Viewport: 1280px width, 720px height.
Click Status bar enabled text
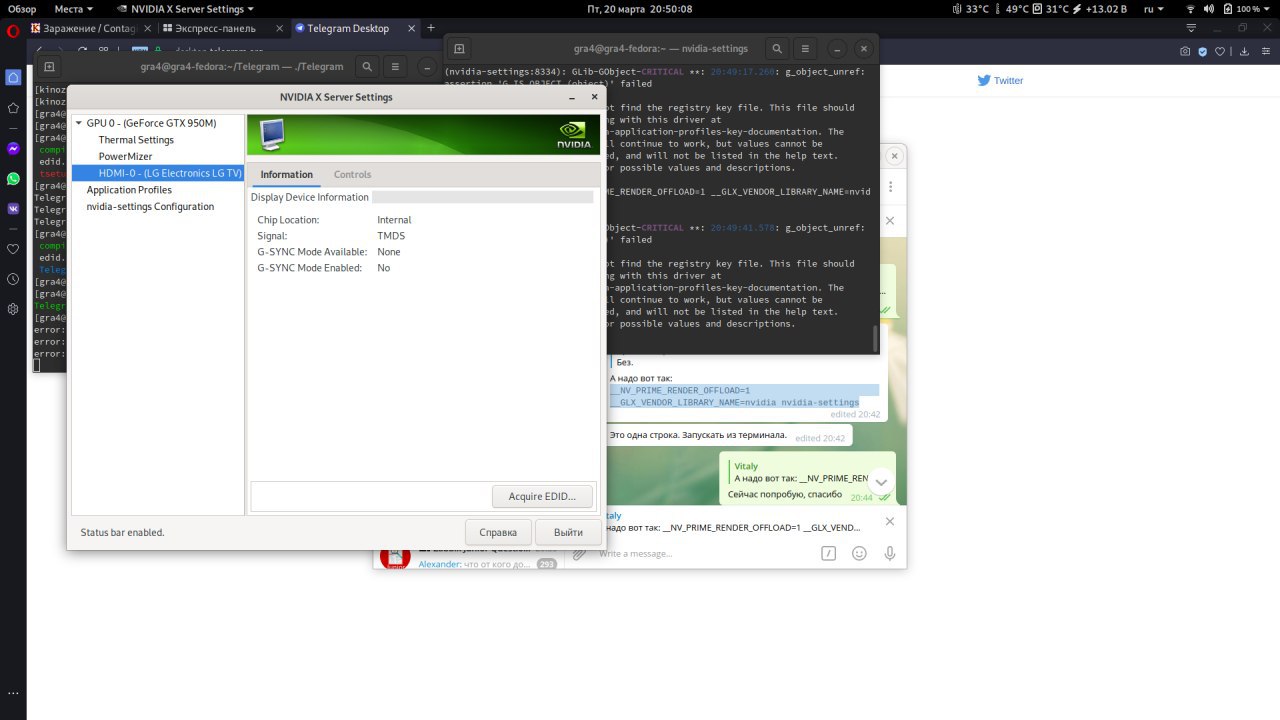122,532
